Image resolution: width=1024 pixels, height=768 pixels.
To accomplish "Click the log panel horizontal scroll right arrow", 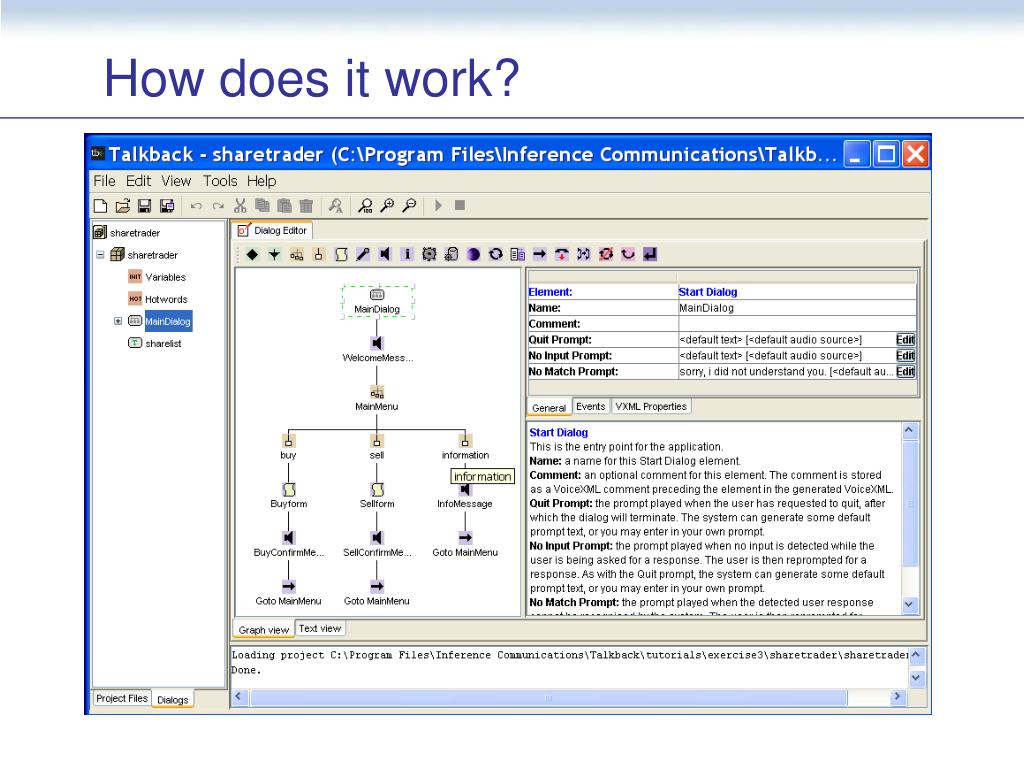I will pyautogui.click(x=897, y=697).
